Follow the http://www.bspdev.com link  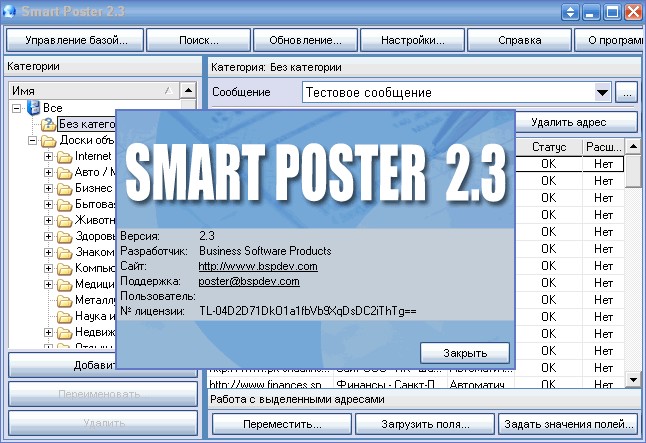click(258, 266)
